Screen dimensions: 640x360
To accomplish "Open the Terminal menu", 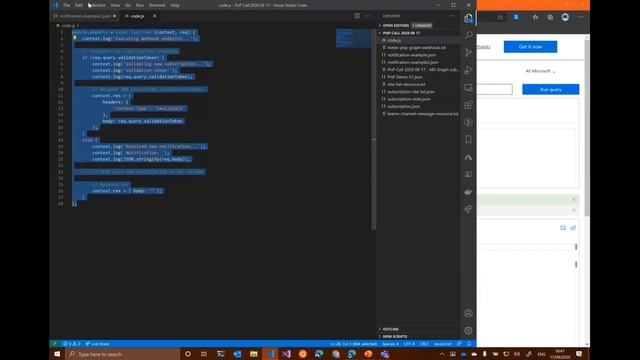I will (x=157, y=5).
